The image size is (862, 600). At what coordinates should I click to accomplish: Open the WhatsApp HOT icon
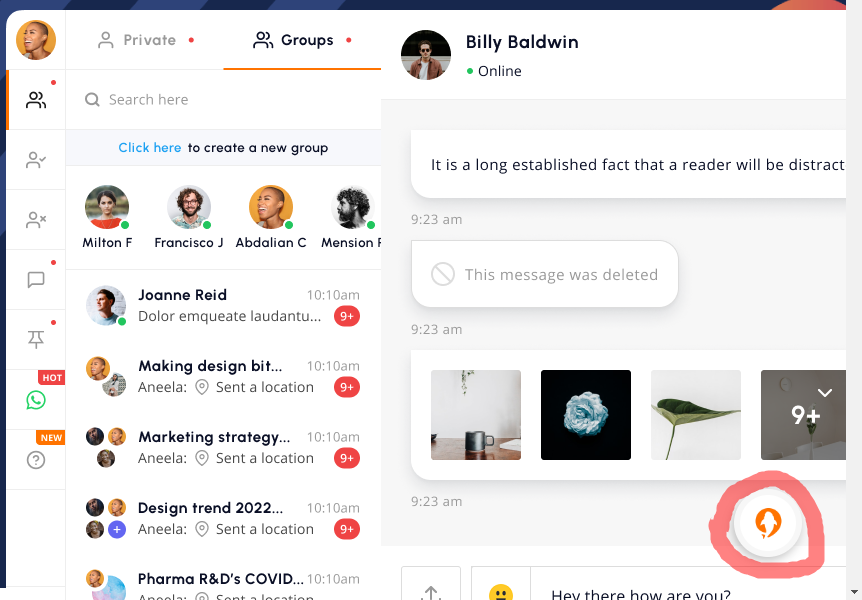36,400
